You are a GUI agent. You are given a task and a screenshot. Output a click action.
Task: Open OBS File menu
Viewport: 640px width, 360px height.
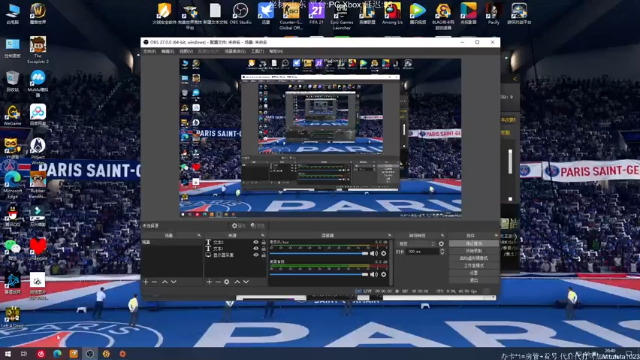coord(149,51)
